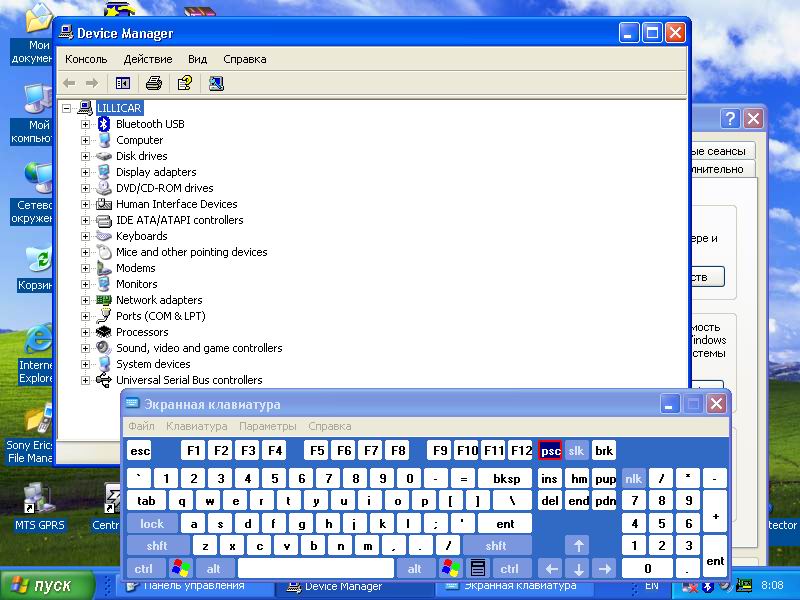The width and height of the screenshot is (800, 600).
Task: Select the Bluetooth USB device icon
Action: click(x=104, y=124)
